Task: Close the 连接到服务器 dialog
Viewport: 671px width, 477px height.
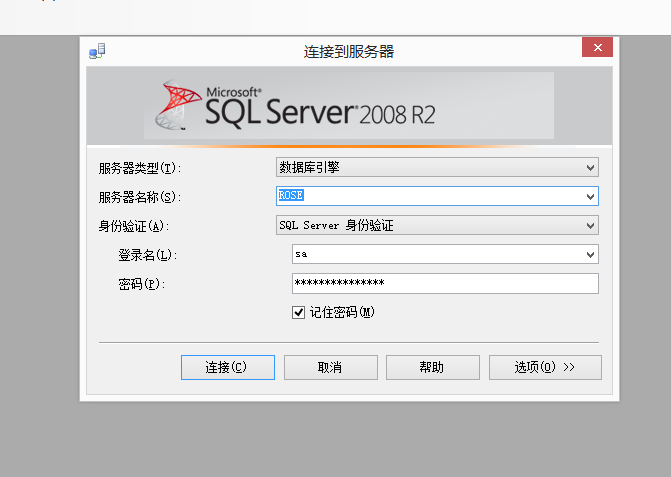Action: (597, 47)
